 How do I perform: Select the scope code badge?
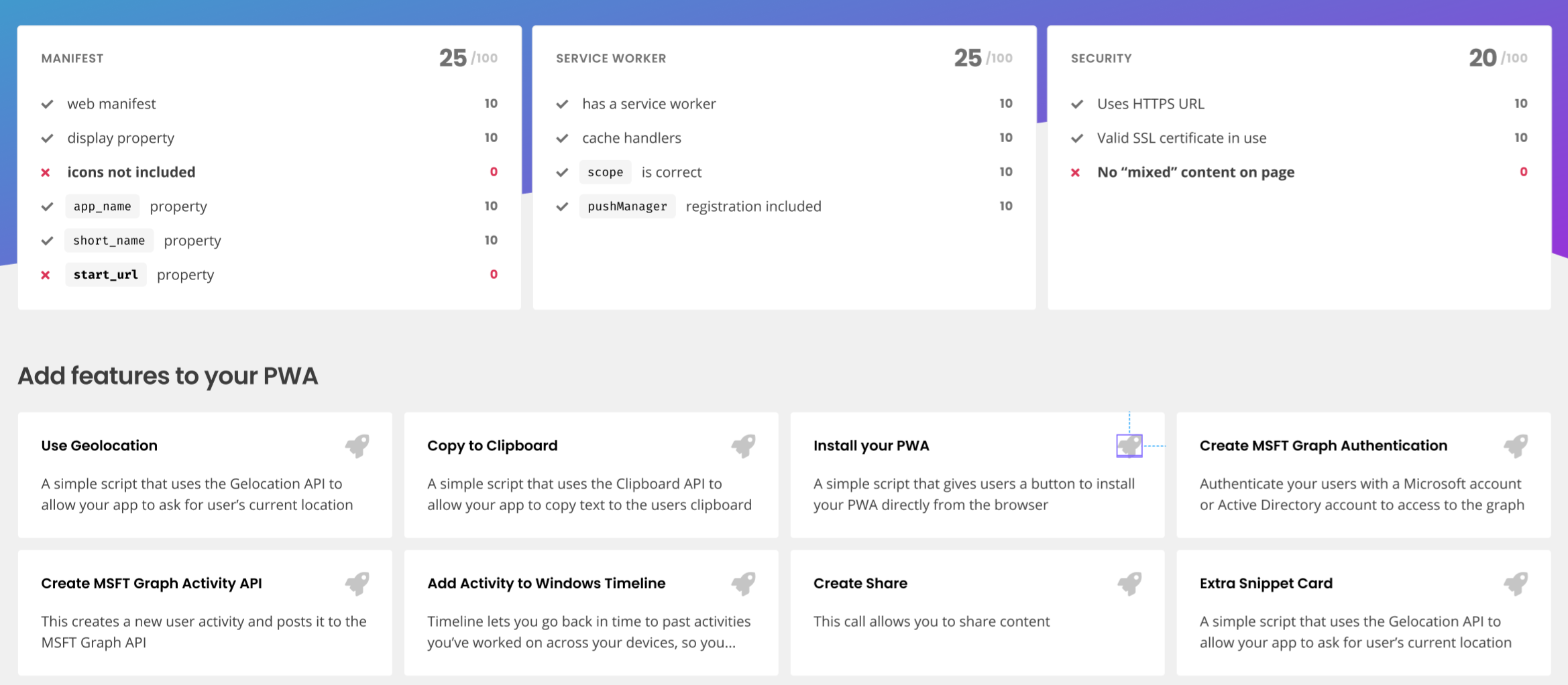(x=605, y=172)
